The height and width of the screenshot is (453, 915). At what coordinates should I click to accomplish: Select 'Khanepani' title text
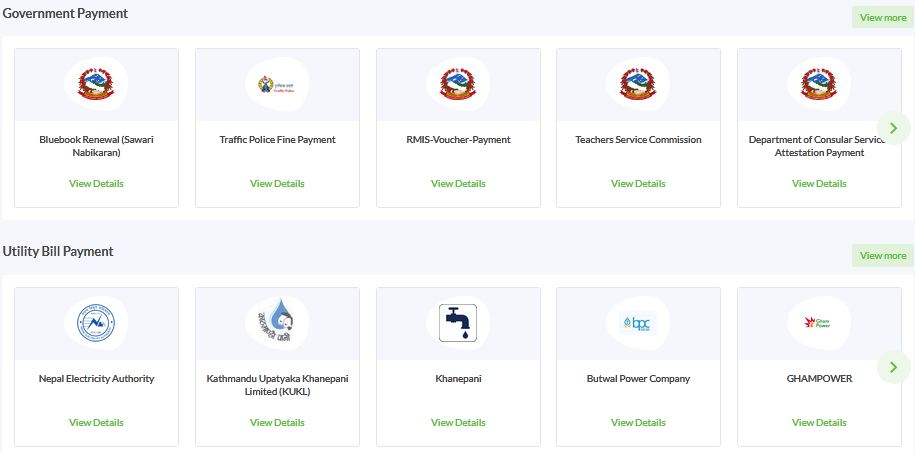coord(458,378)
